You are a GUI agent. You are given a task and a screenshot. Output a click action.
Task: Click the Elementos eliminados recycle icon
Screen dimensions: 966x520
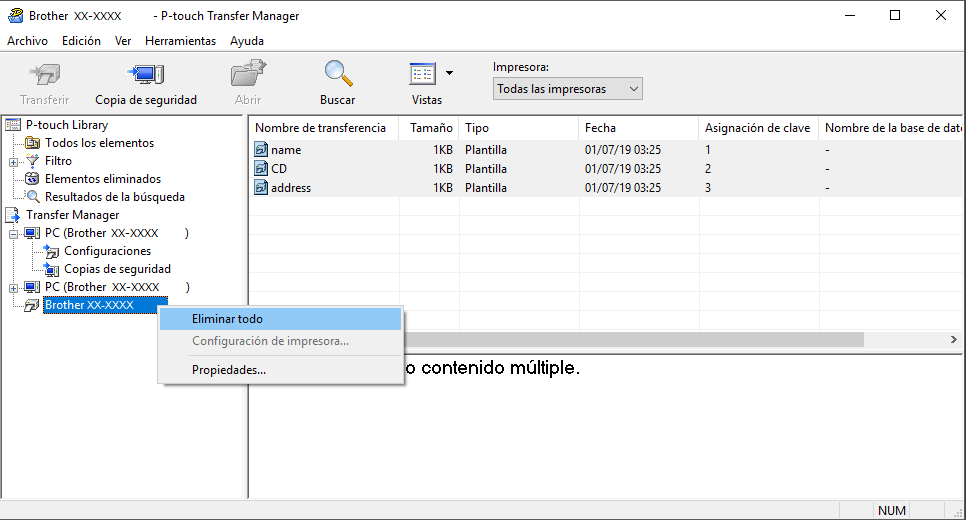32,179
